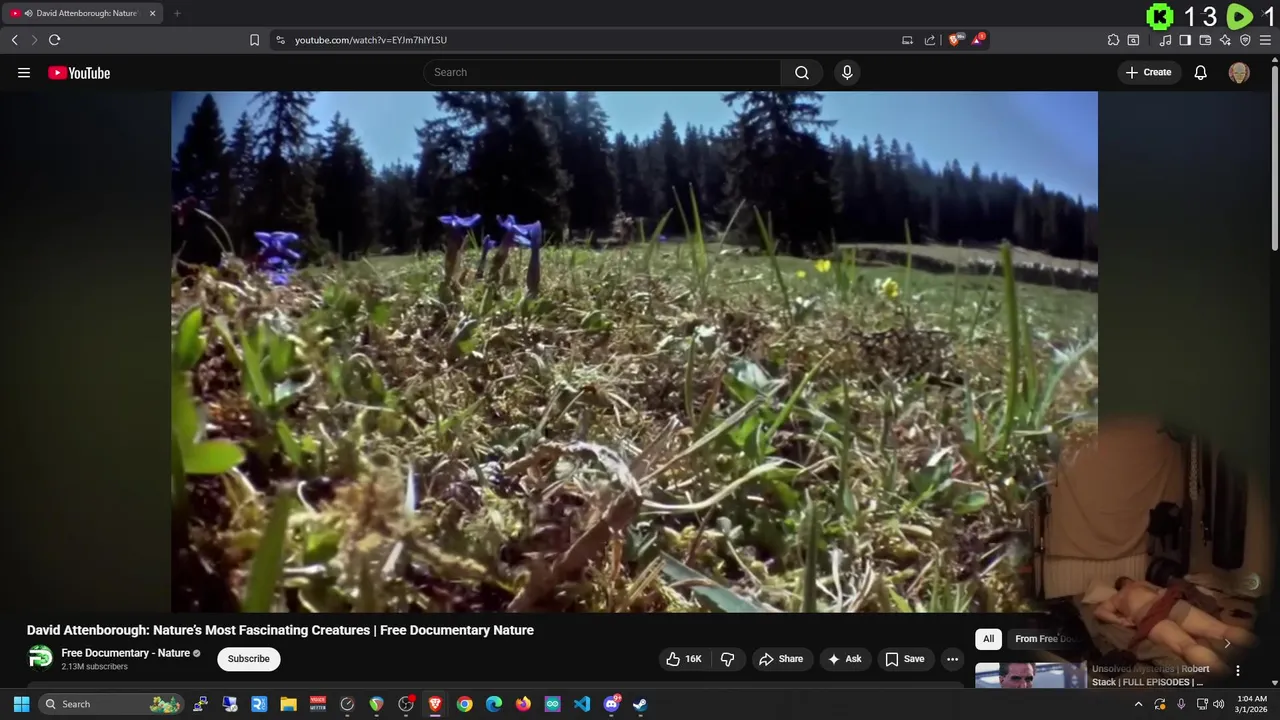This screenshot has width=1280, height=720.
Task: Open the Windows Start menu
Action: point(21,704)
